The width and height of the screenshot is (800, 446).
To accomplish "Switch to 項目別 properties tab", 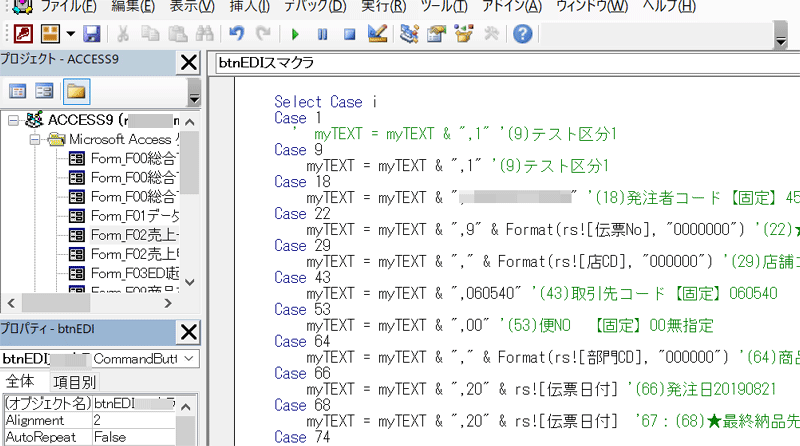I will pos(74,382).
